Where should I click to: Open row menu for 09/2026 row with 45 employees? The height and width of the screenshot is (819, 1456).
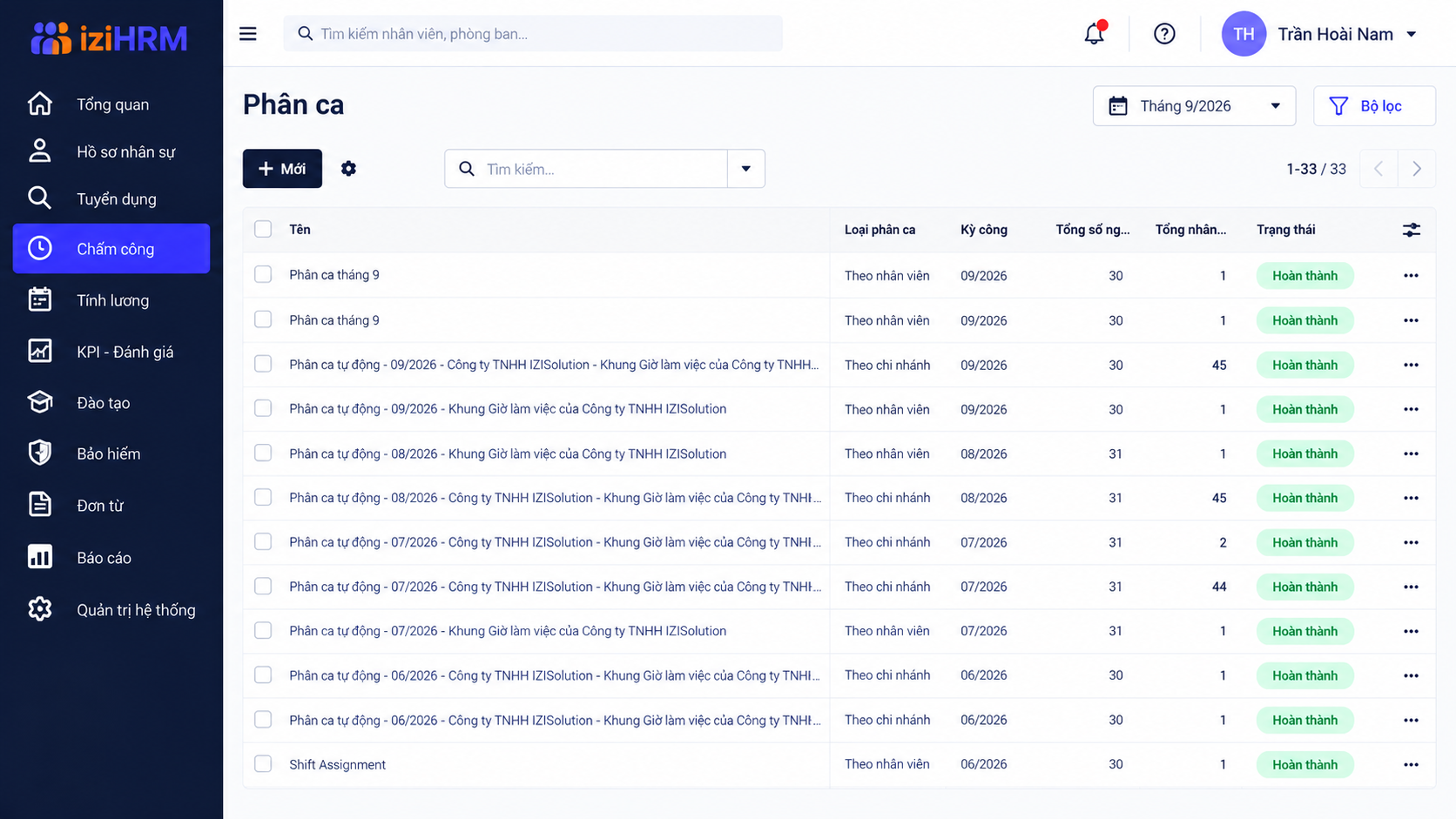[1411, 365]
